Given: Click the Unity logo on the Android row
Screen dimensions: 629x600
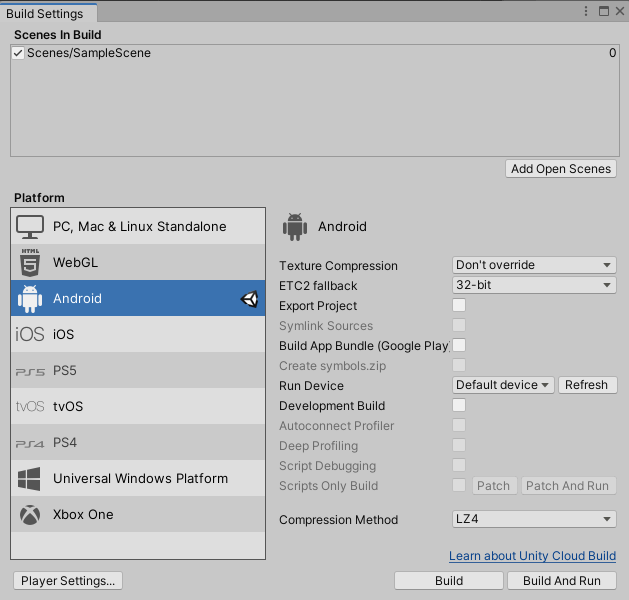Looking at the screenshot, I should pos(249,299).
